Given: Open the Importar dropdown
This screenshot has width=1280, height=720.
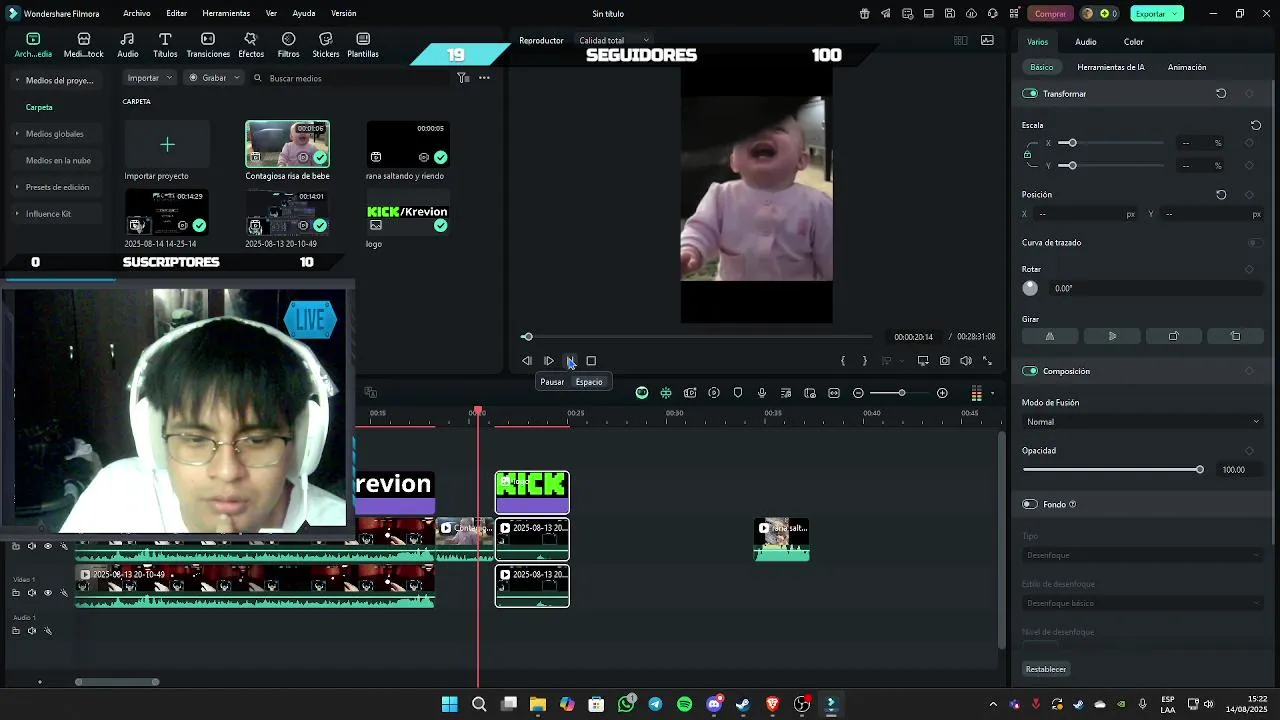Looking at the screenshot, I should pyautogui.click(x=150, y=78).
